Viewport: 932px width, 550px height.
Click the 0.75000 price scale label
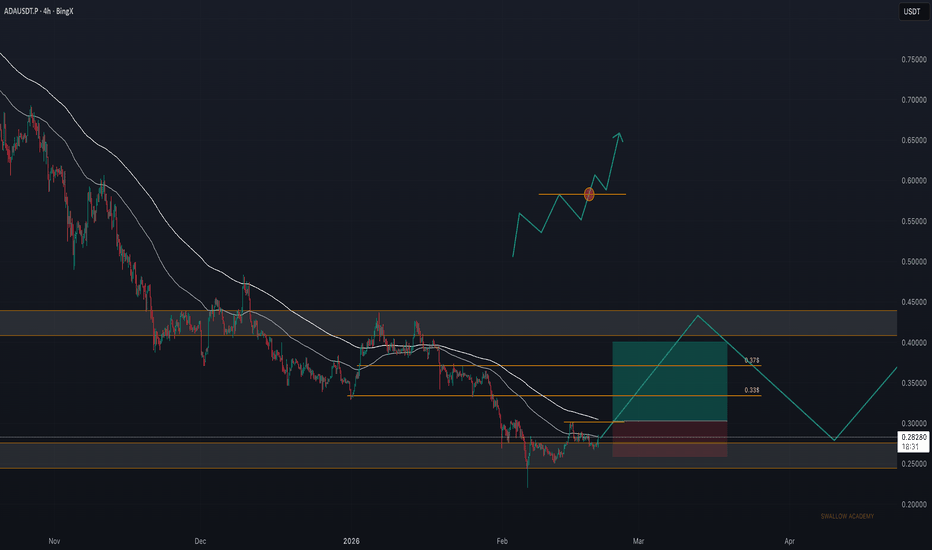pos(910,60)
